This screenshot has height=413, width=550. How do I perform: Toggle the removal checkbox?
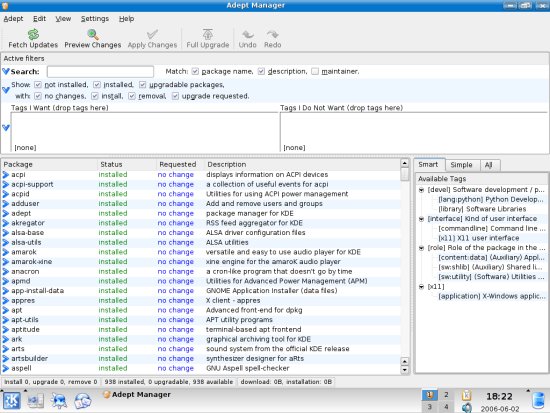point(132,96)
